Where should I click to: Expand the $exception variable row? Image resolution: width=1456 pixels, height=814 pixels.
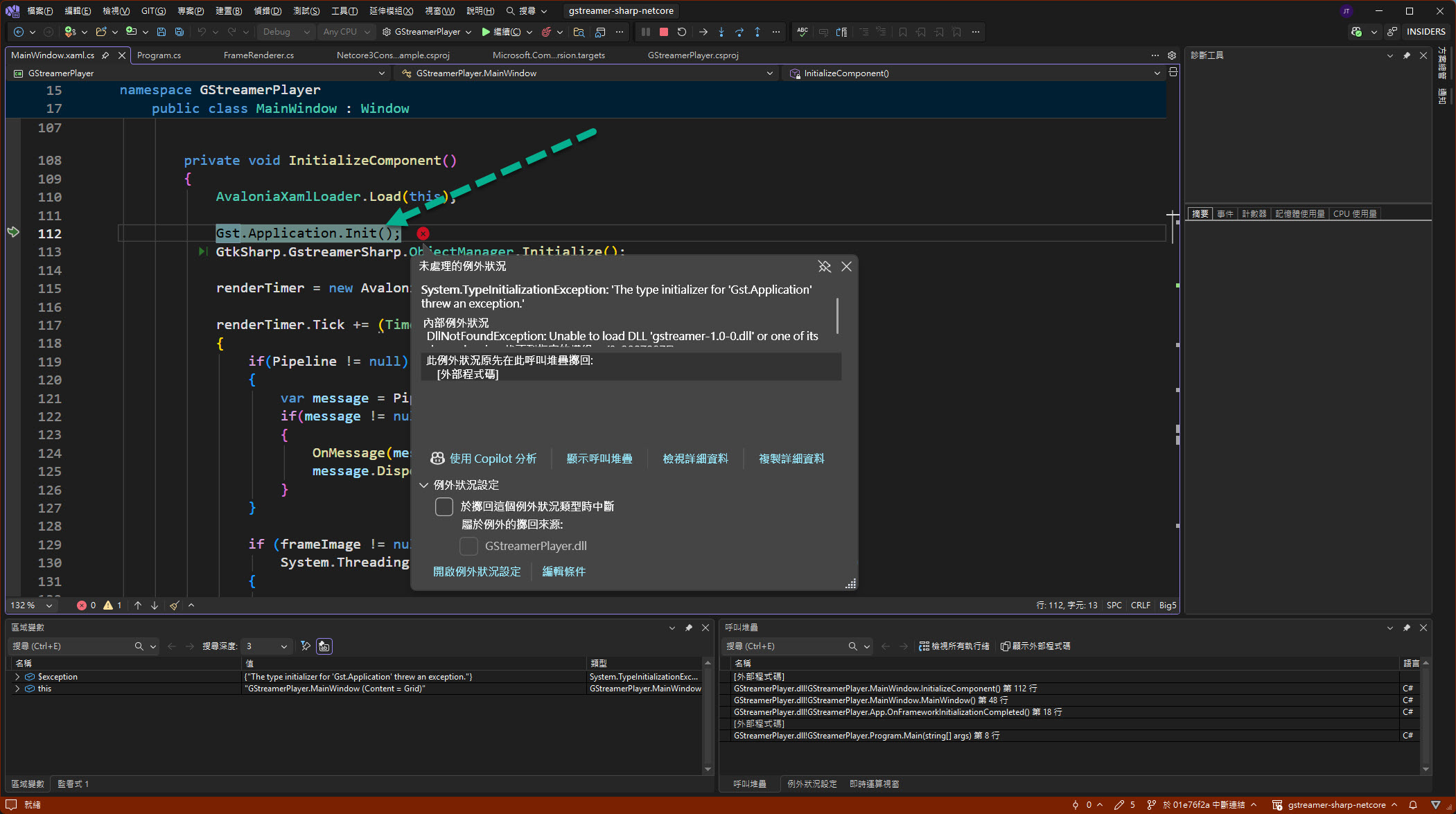[x=17, y=677]
